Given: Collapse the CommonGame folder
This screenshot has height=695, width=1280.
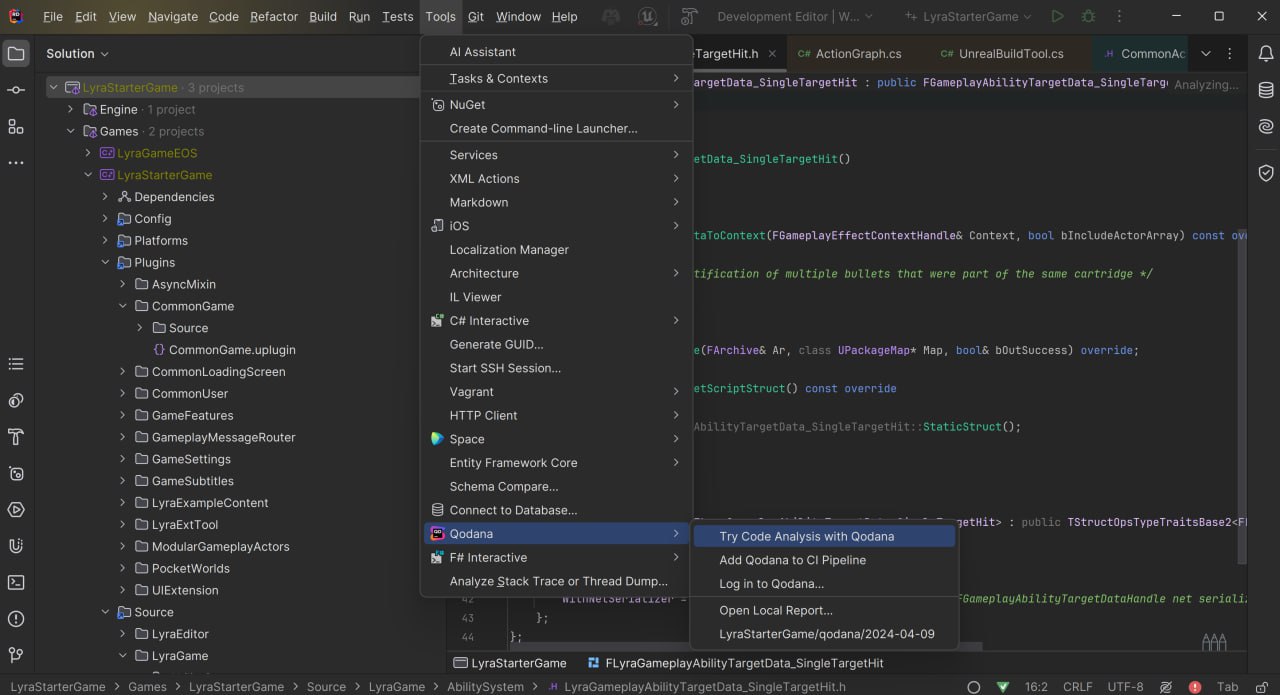Looking at the screenshot, I should click(x=122, y=306).
